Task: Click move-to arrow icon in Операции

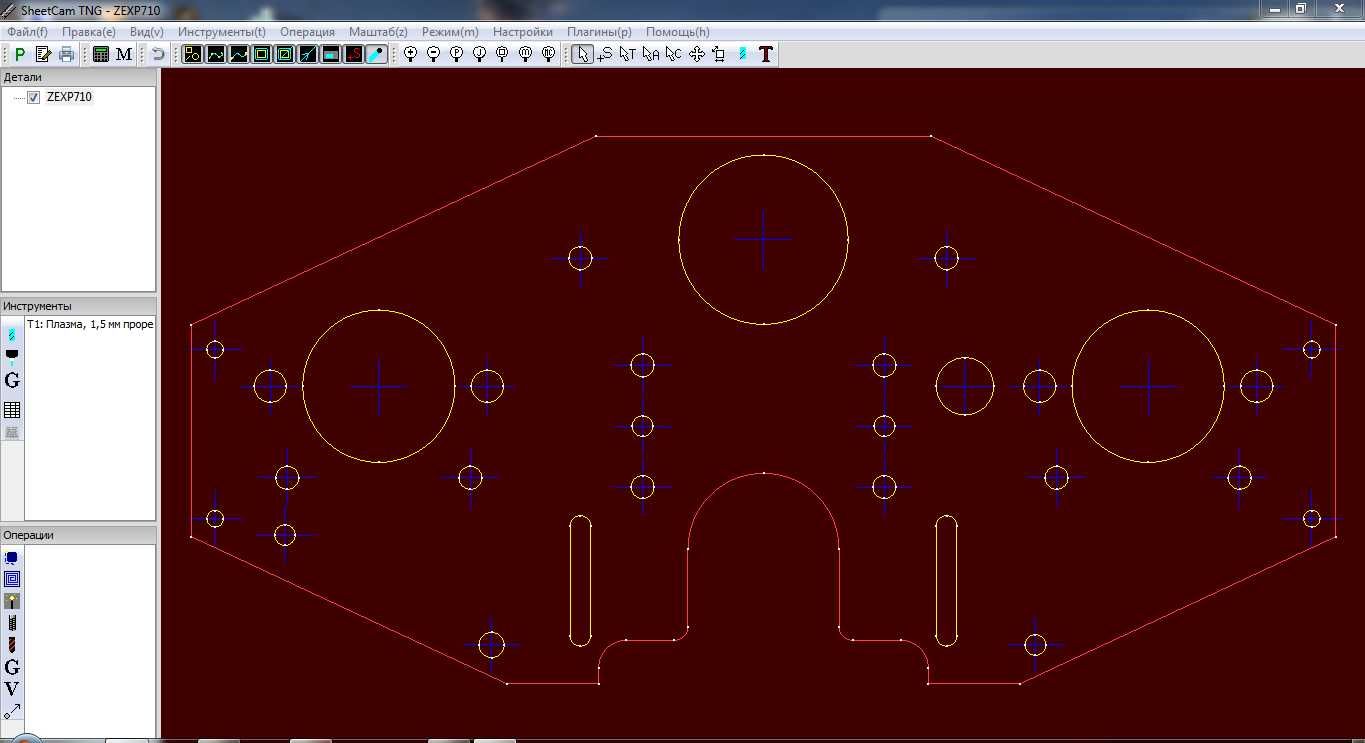Action: click(x=12, y=711)
